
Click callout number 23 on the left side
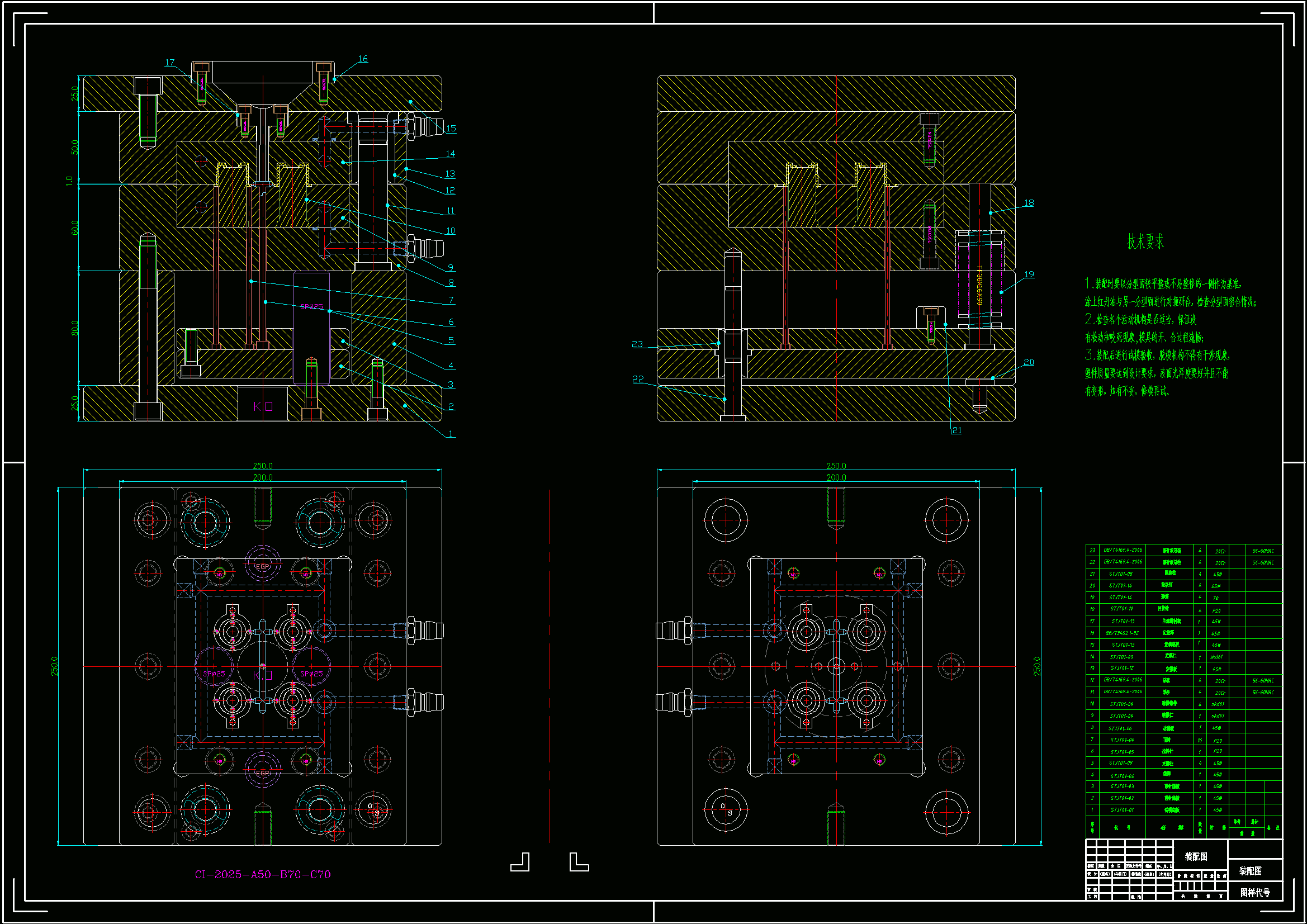[637, 344]
